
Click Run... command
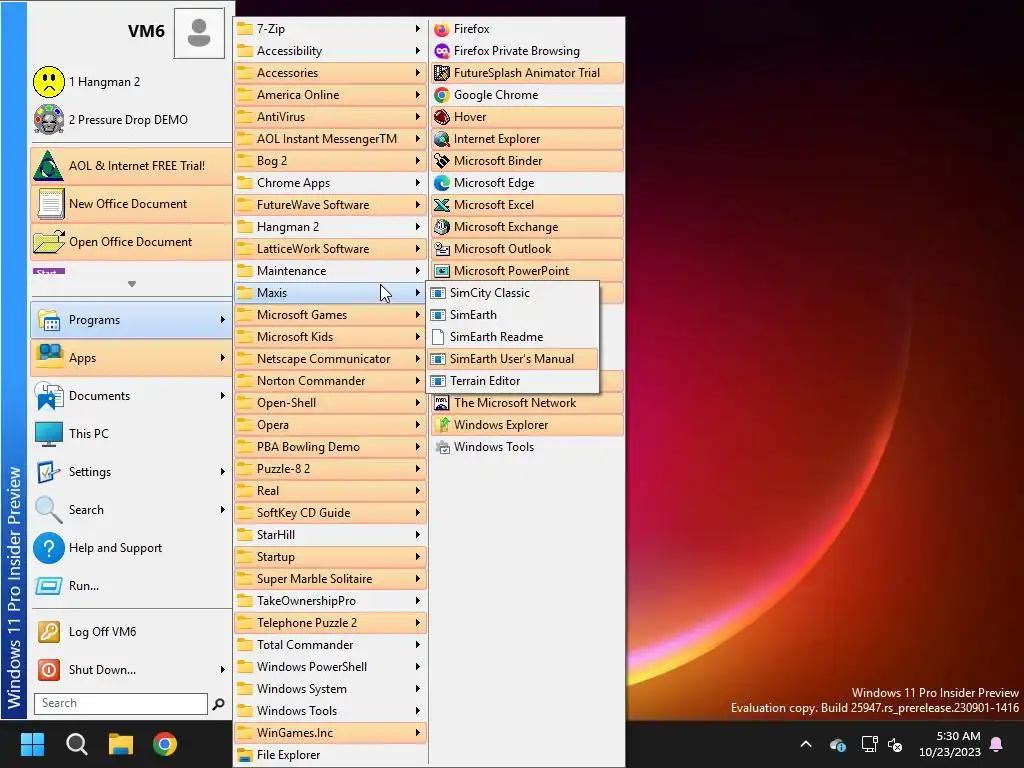(131, 586)
